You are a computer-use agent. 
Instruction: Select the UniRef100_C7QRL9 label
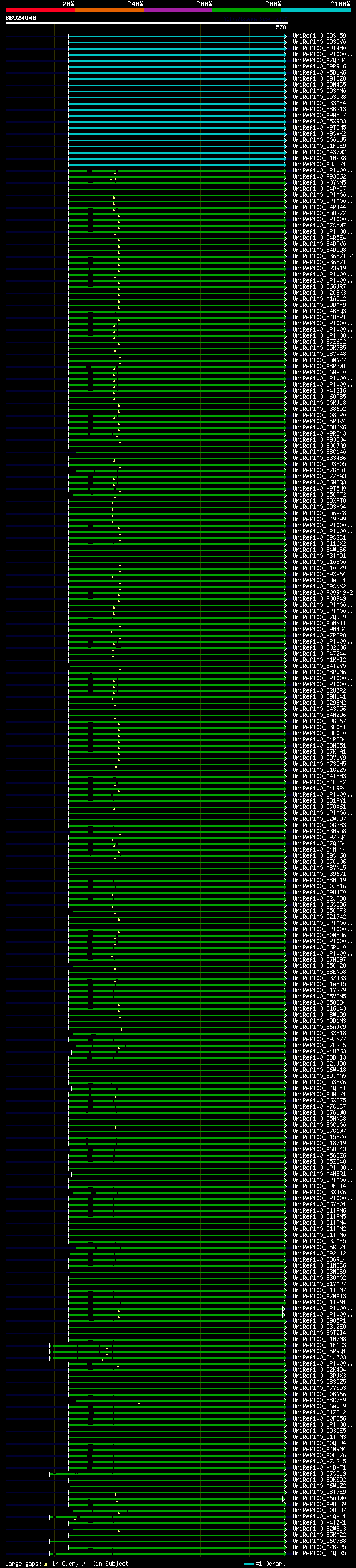tap(319, 617)
